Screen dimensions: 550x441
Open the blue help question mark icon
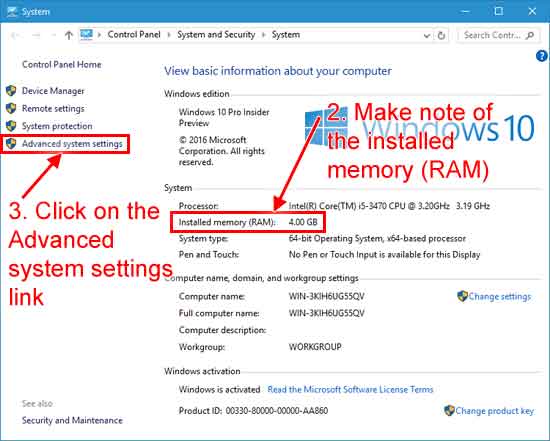click(542, 56)
